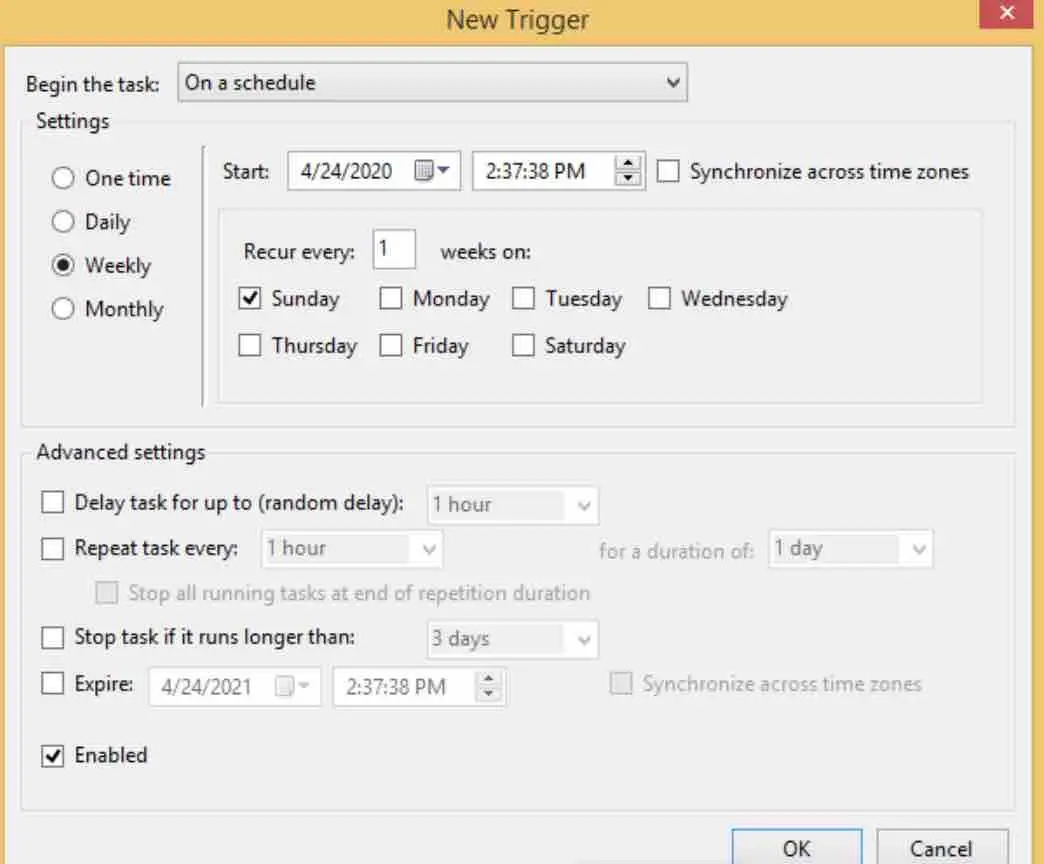The image size is (1044, 864).
Task: Toggle the Enabled checkbox
Action: click(53, 756)
